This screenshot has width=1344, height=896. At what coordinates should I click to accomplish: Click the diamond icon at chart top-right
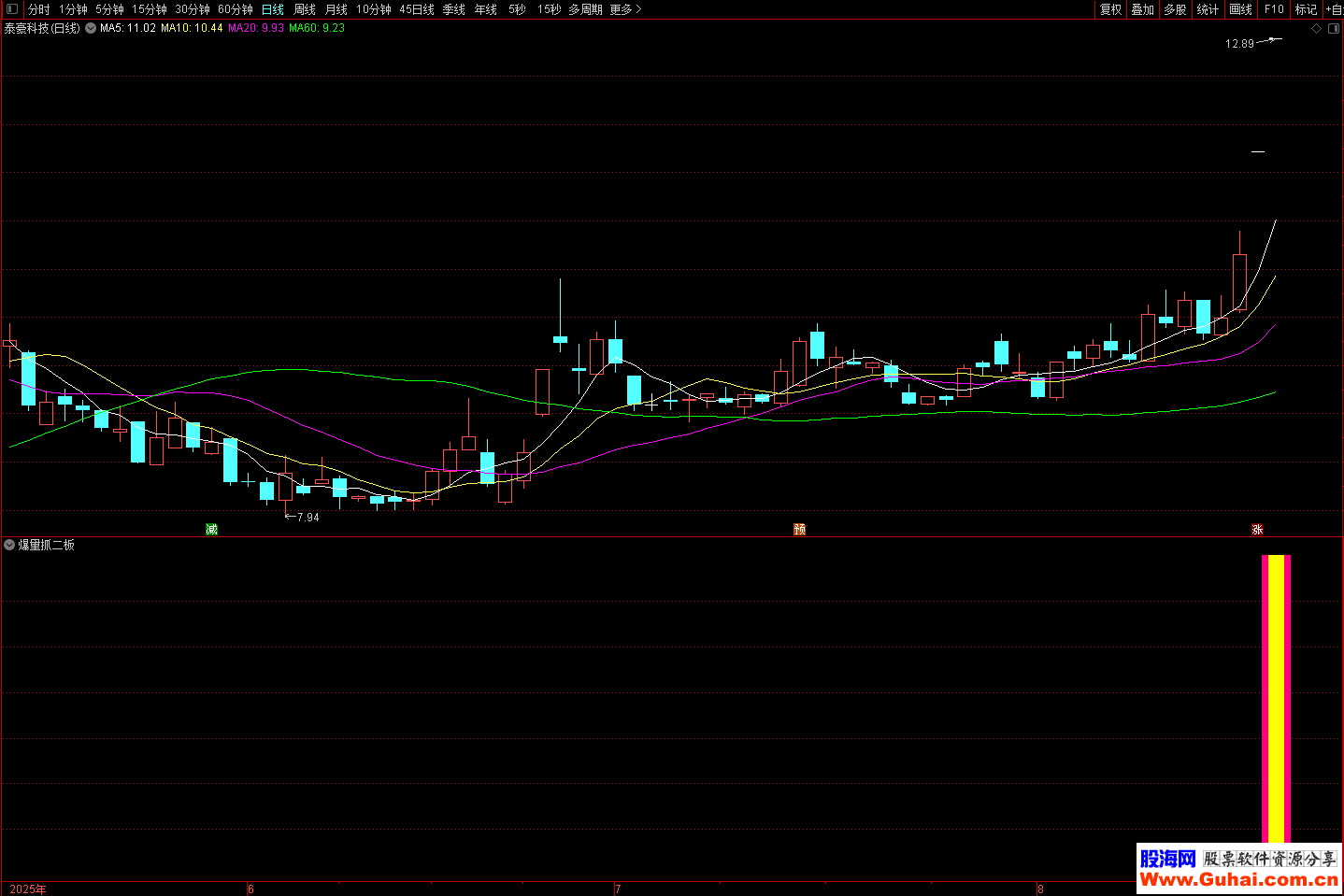pos(1316,29)
